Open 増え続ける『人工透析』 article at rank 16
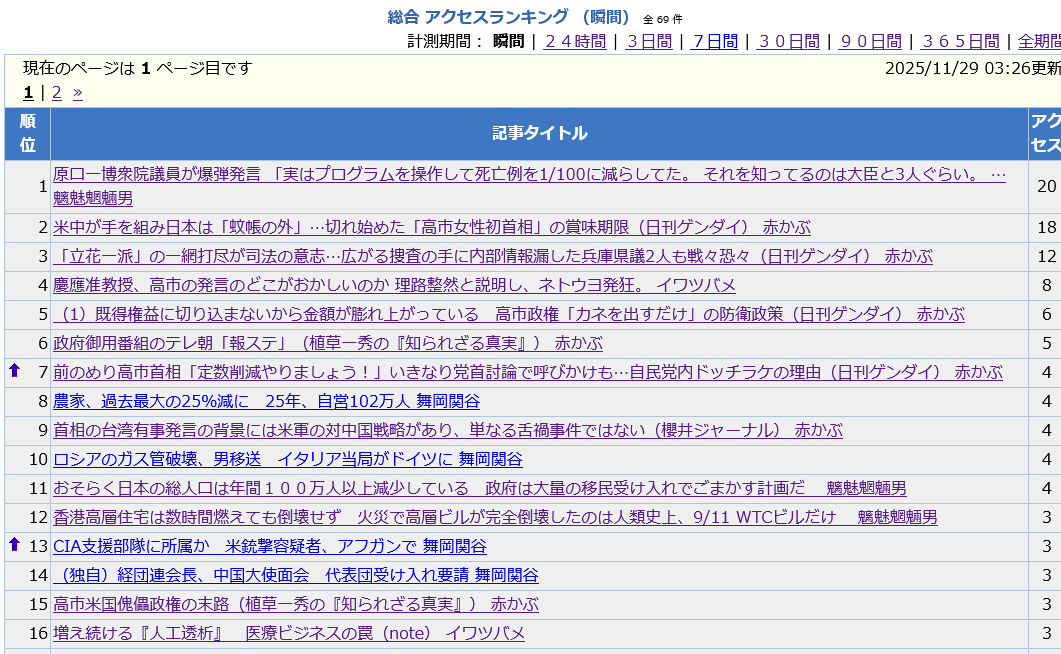This screenshot has width=1061, height=654. 288,633
